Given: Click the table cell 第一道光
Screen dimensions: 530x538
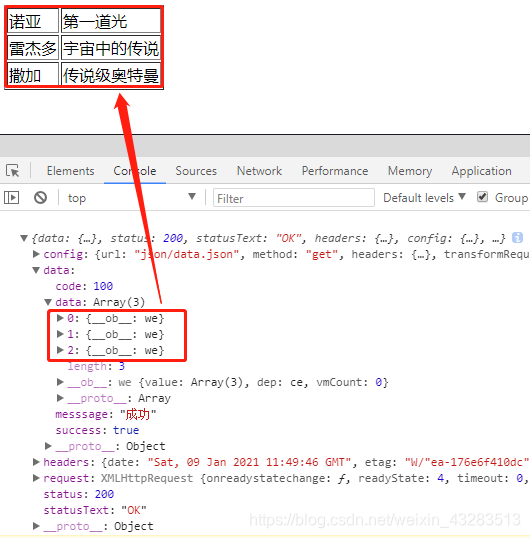Looking at the screenshot, I should coord(111,21).
